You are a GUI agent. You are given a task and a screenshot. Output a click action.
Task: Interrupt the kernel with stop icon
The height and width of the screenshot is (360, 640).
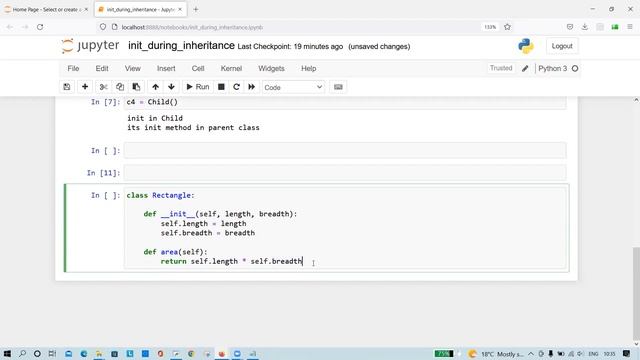coord(221,87)
